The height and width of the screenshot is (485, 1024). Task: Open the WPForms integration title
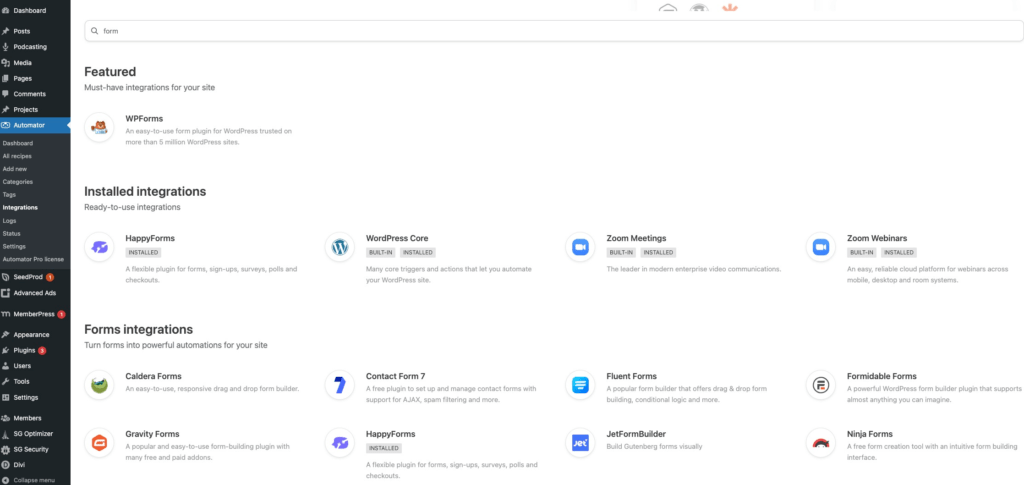(144, 119)
